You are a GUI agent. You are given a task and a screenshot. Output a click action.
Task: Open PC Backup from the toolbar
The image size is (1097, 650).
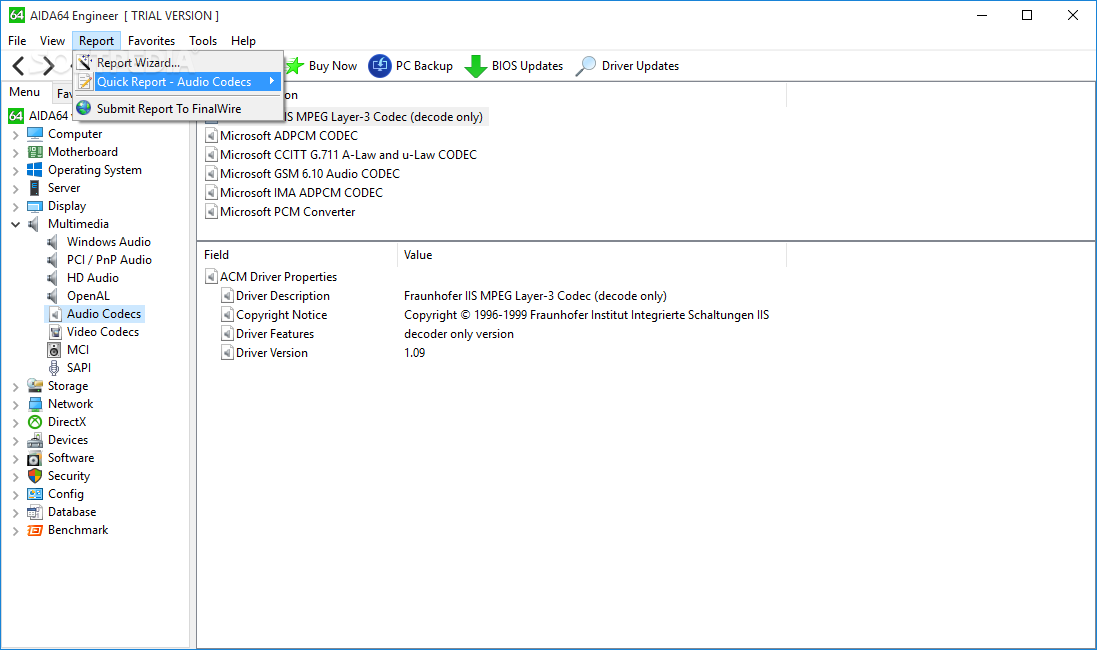[411, 66]
